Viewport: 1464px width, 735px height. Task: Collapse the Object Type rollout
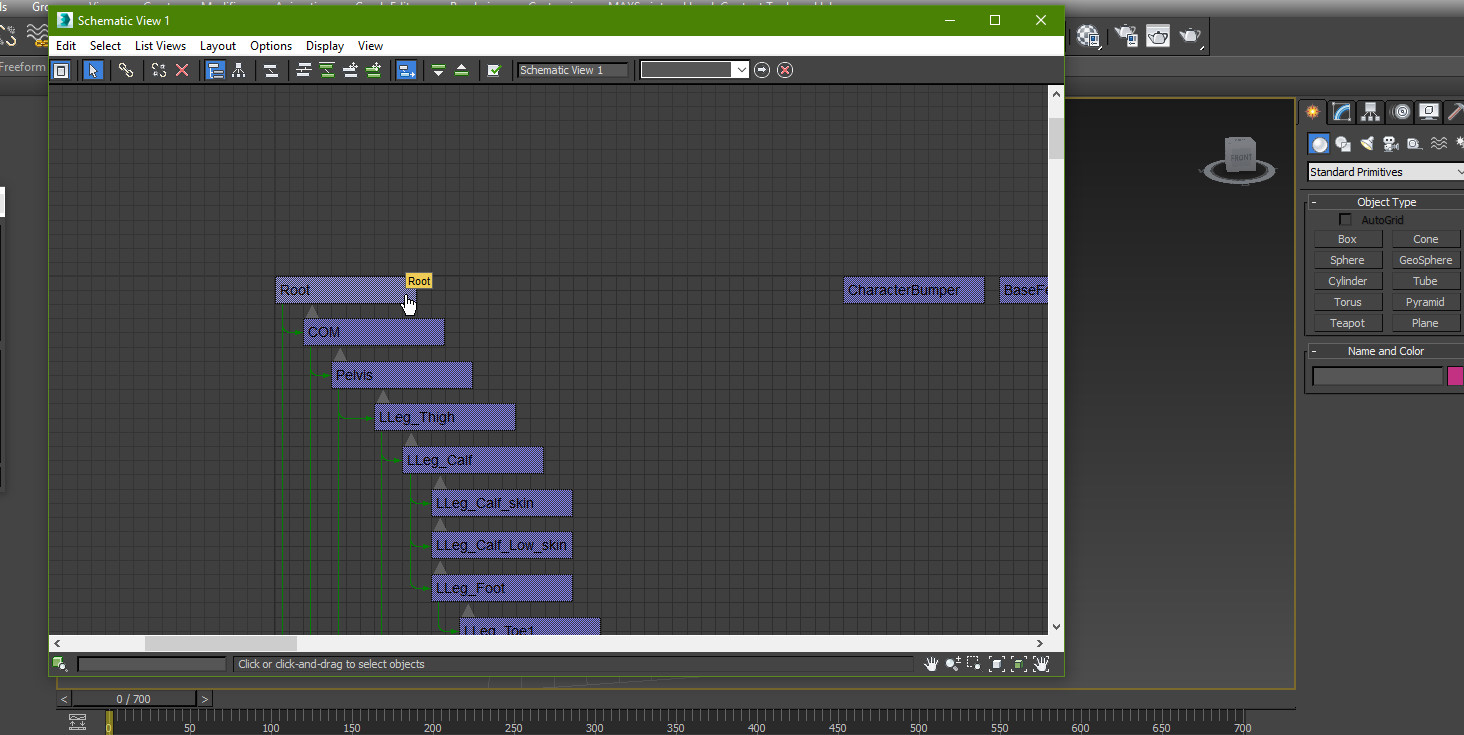(x=1386, y=202)
